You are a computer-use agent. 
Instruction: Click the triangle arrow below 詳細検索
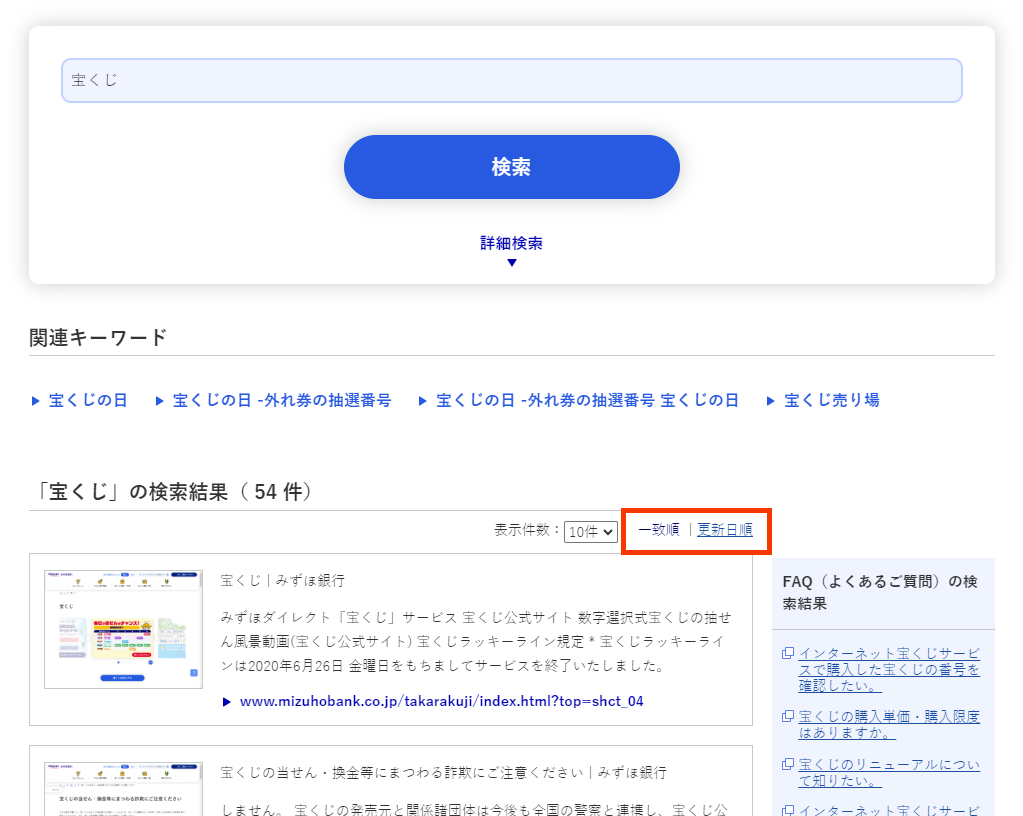coord(512,263)
